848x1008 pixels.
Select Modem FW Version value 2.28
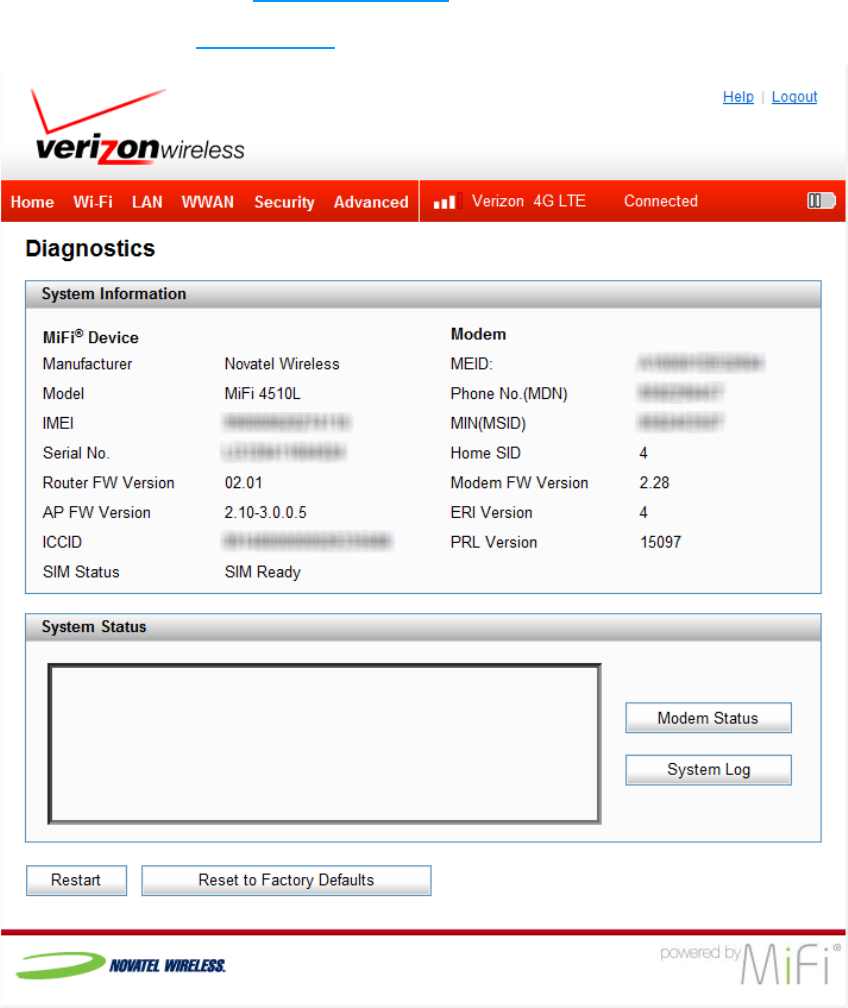tap(654, 483)
